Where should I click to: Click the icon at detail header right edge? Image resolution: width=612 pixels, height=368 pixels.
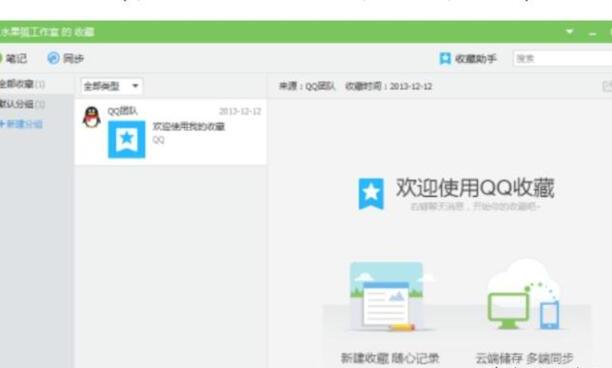(x=607, y=86)
